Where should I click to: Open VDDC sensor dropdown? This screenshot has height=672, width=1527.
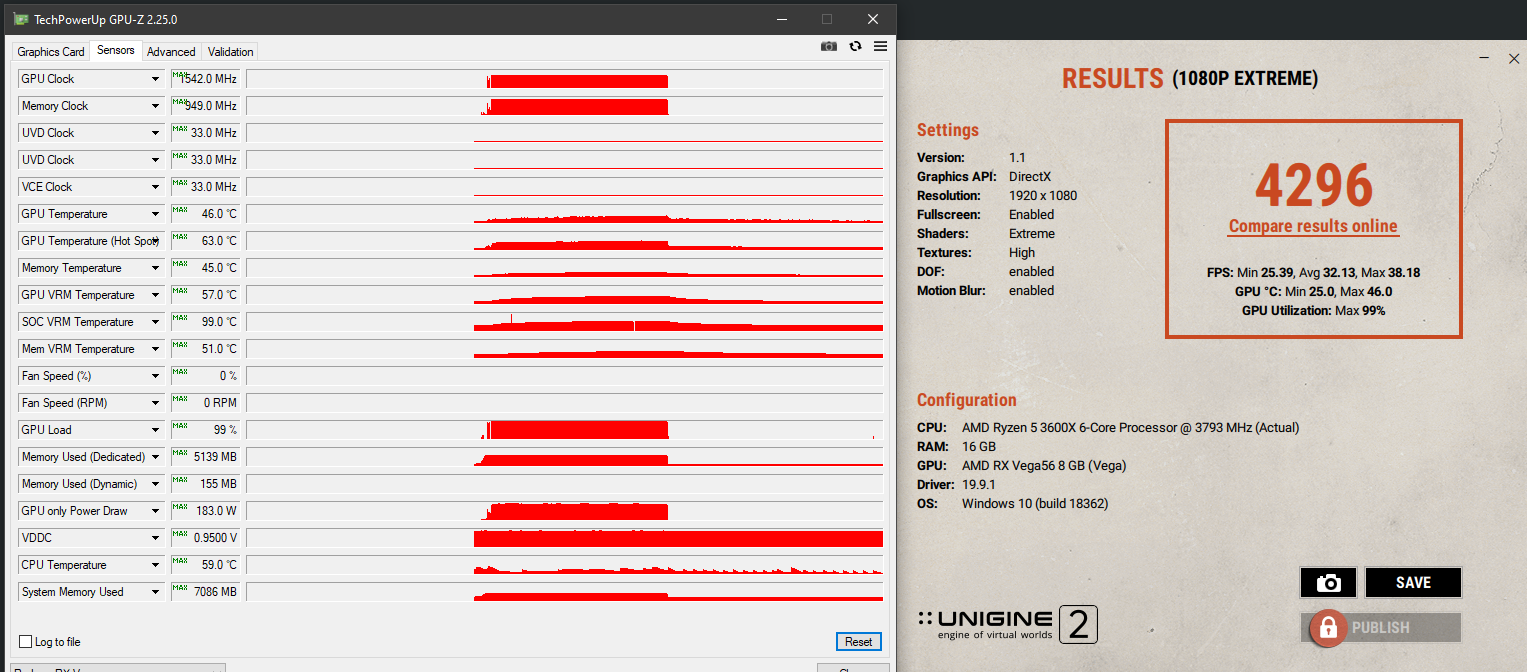coord(156,538)
